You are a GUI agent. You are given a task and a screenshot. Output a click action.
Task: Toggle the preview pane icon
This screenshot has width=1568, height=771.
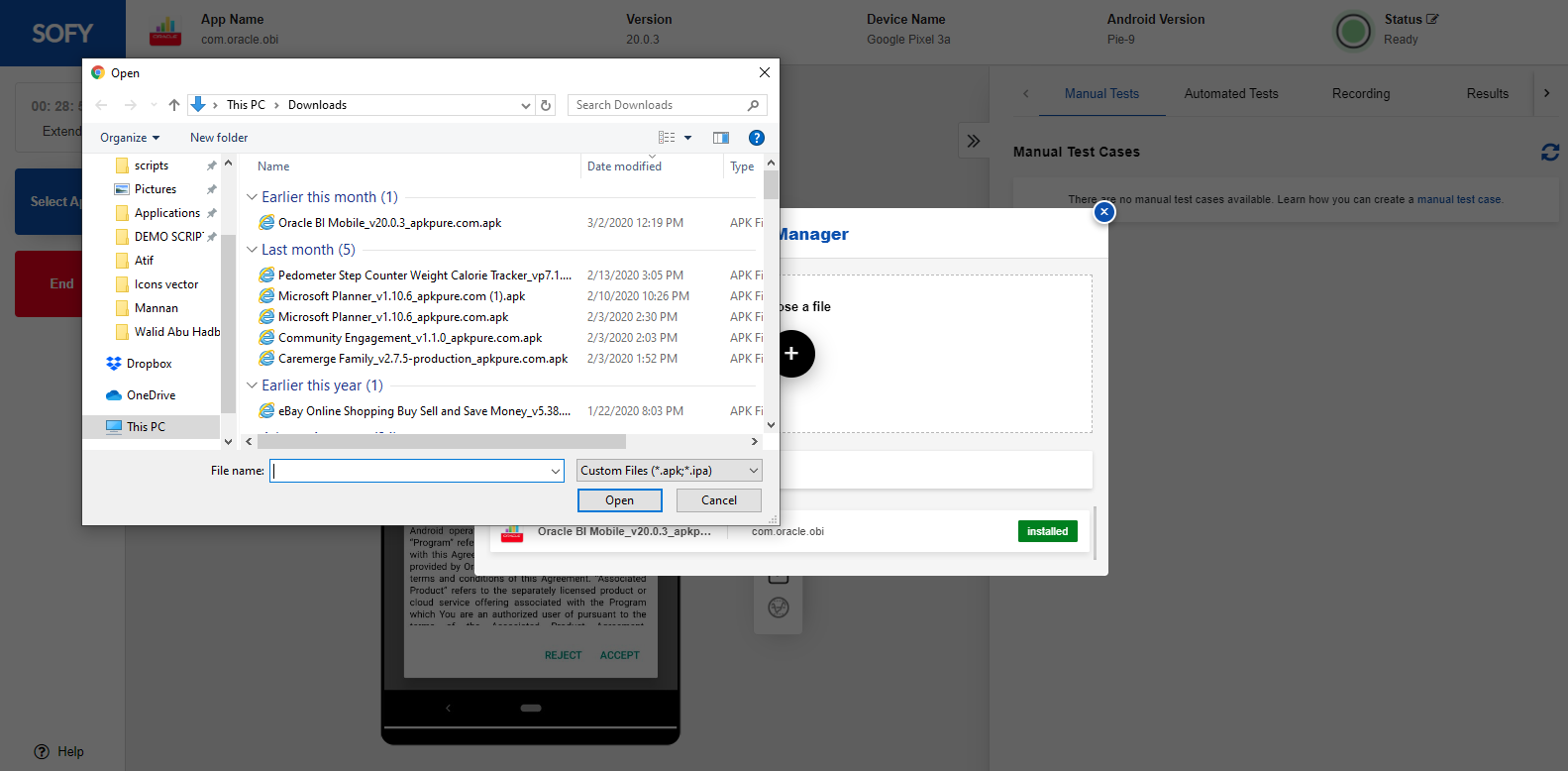click(721, 138)
